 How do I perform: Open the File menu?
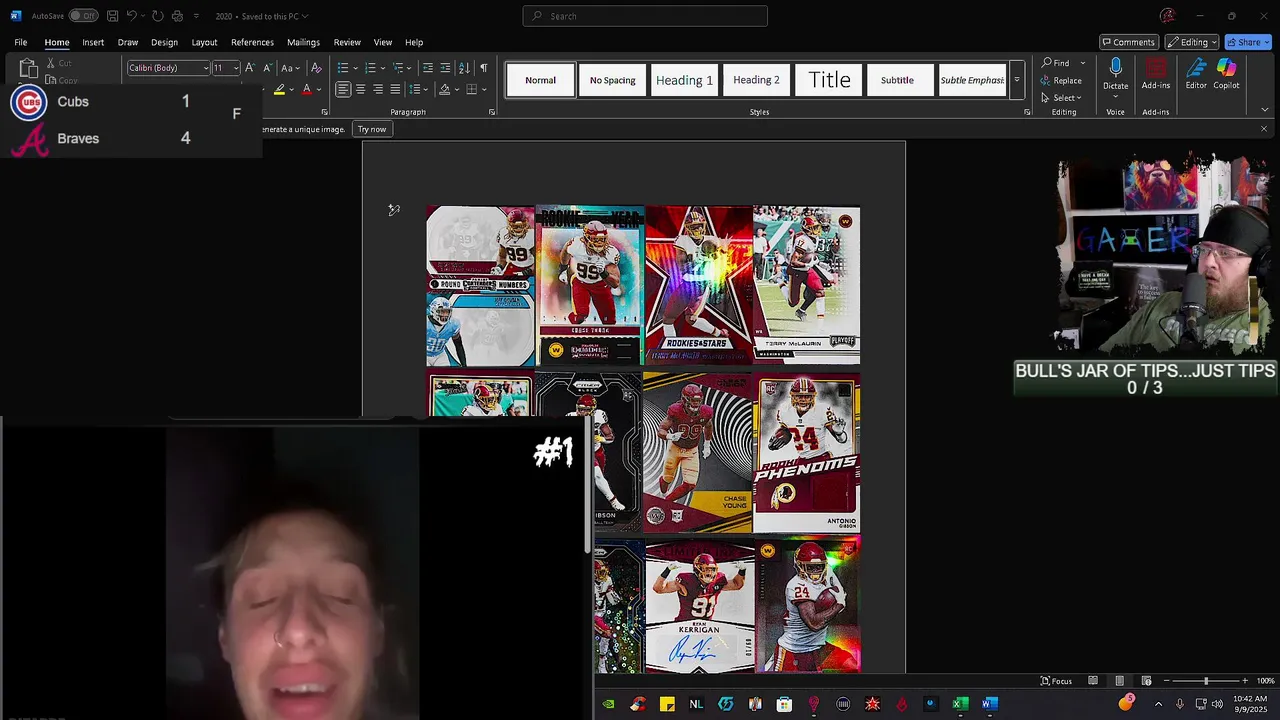click(21, 42)
